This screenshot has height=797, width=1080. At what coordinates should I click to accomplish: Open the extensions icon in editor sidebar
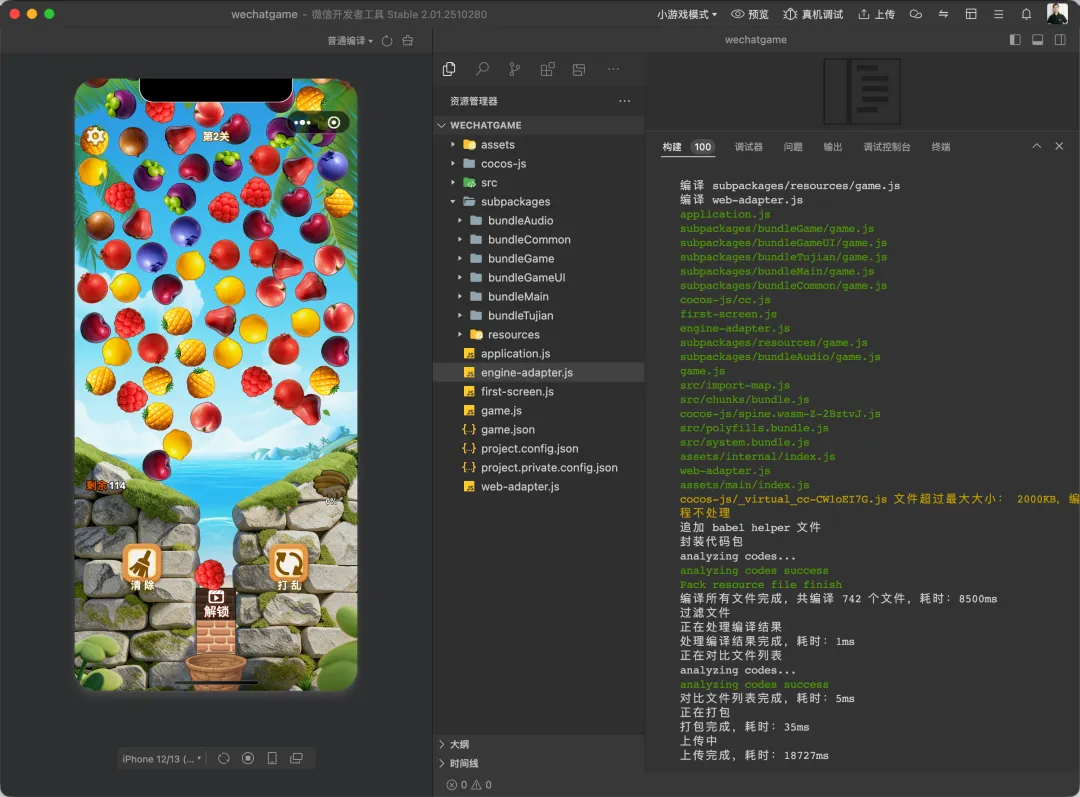pyautogui.click(x=547, y=69)
